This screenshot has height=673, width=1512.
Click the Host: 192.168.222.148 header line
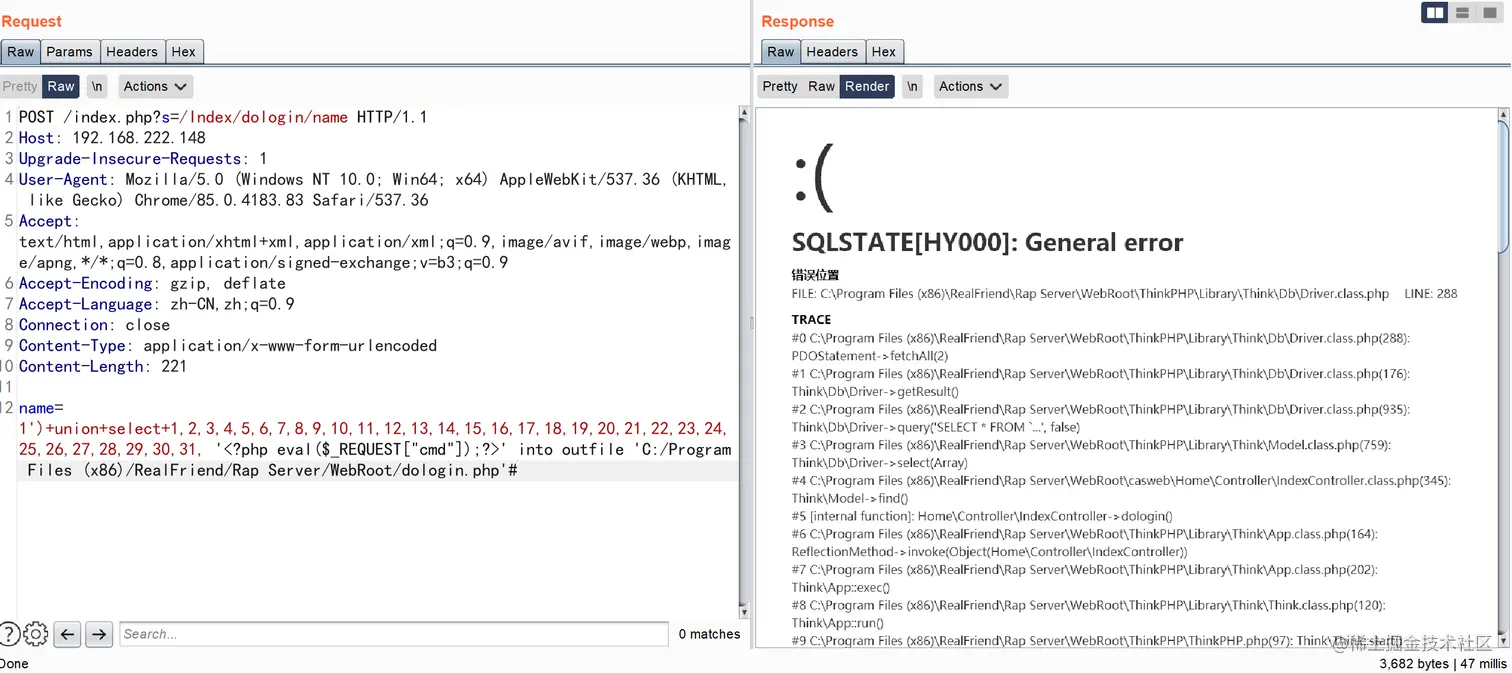pos(112,138)
